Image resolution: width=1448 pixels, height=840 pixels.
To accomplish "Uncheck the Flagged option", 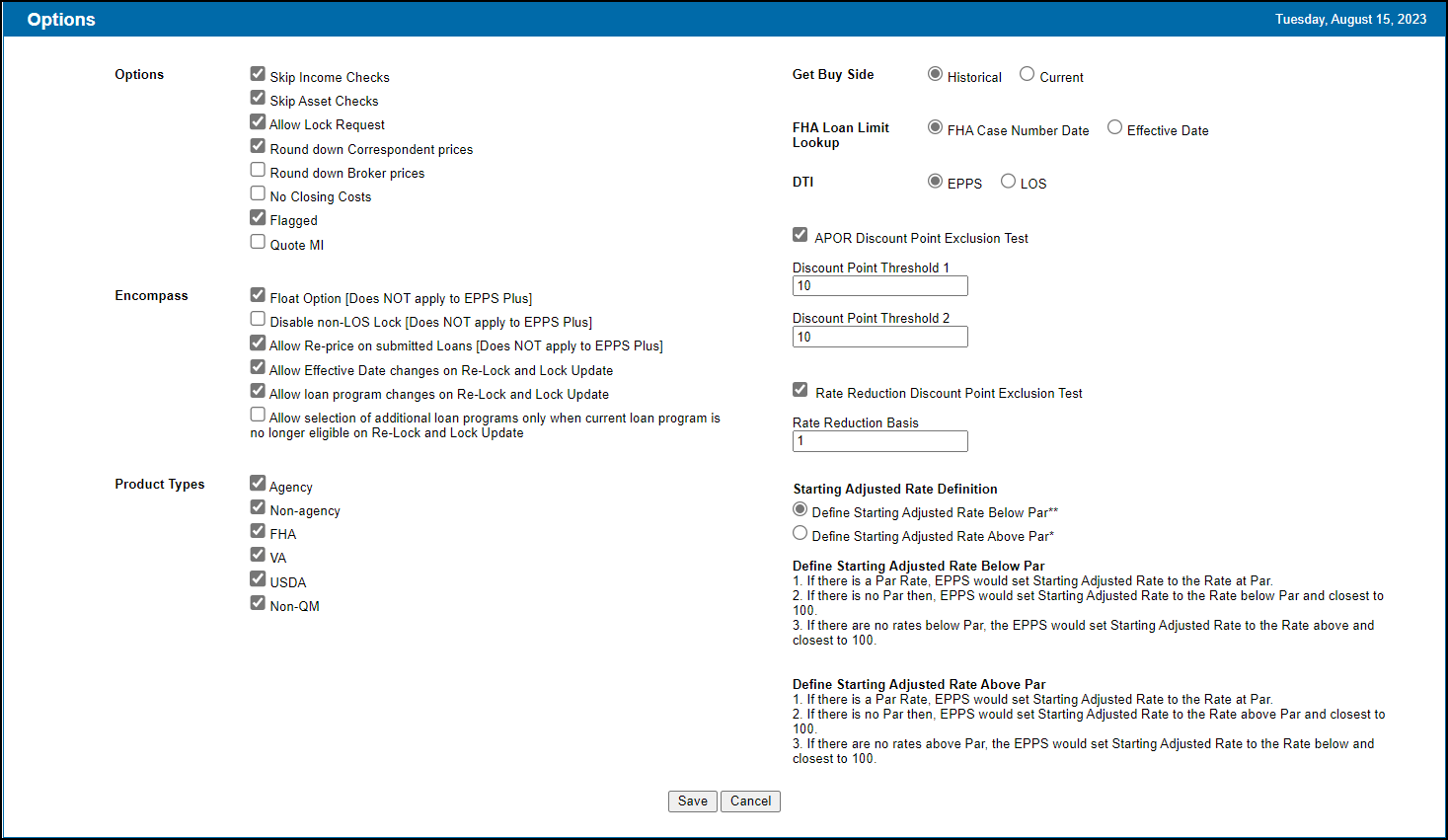I will click(x=258, y=217).
